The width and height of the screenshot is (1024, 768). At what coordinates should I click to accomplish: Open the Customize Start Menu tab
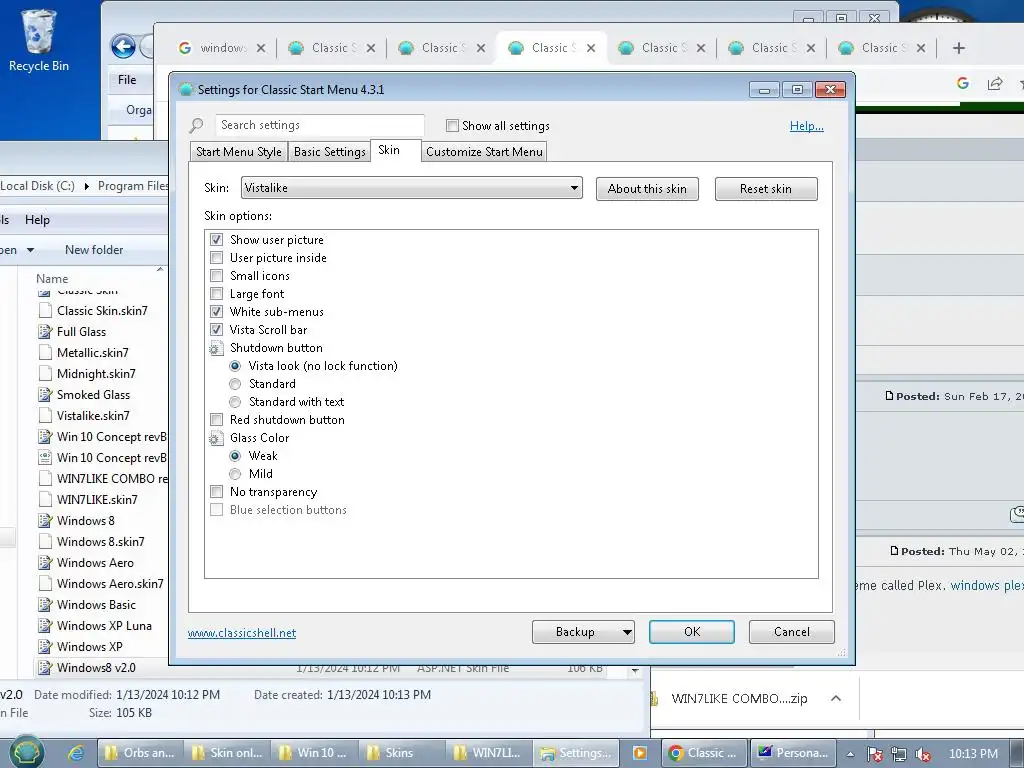tap(484, 152)
